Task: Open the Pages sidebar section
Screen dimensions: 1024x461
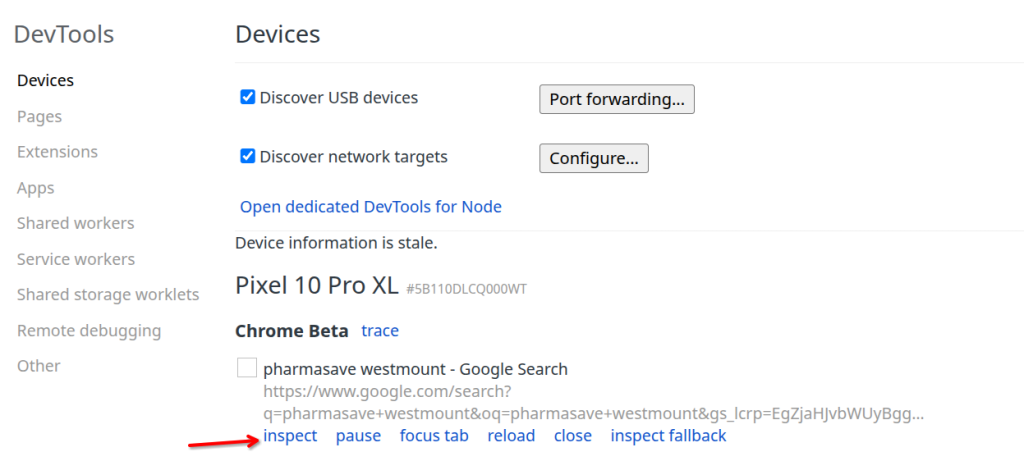Action: click(39, 117)
